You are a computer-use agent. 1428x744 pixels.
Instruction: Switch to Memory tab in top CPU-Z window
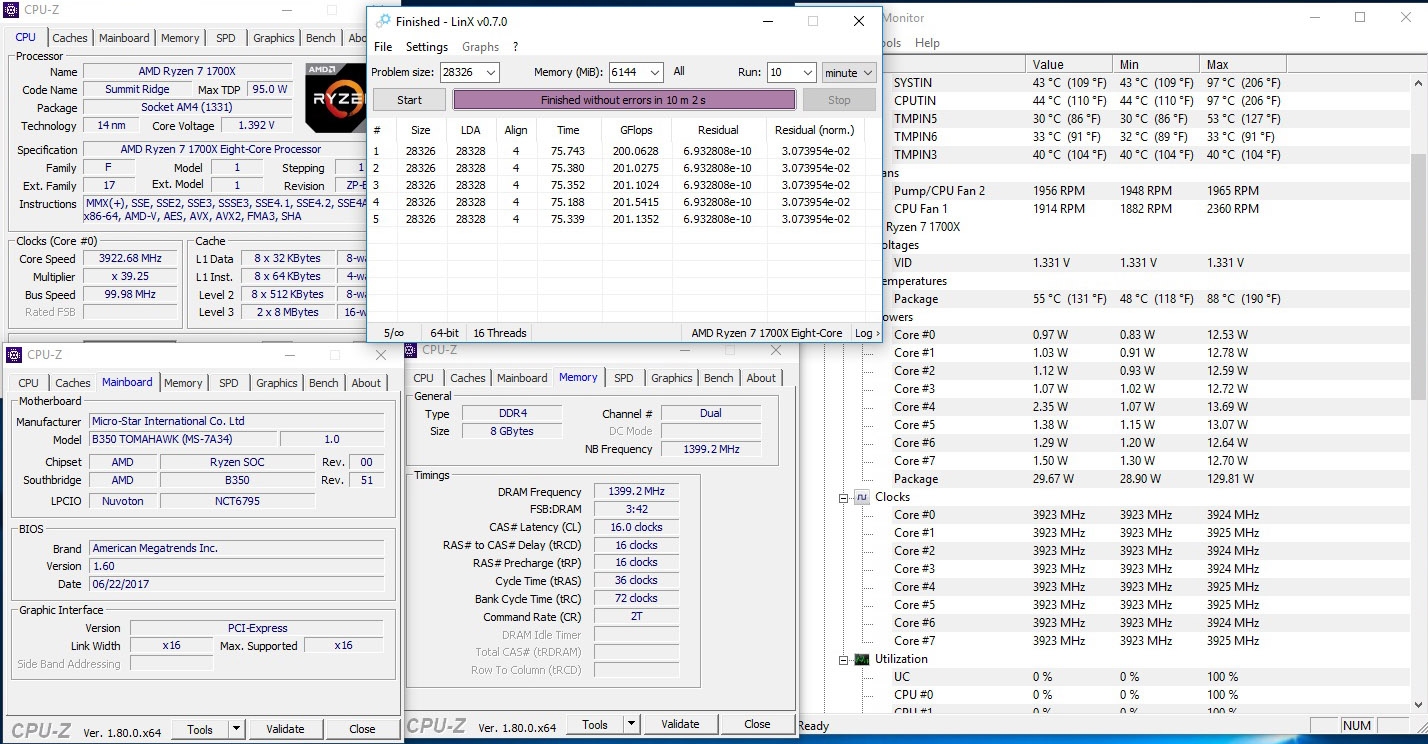[x=180, y=38]
